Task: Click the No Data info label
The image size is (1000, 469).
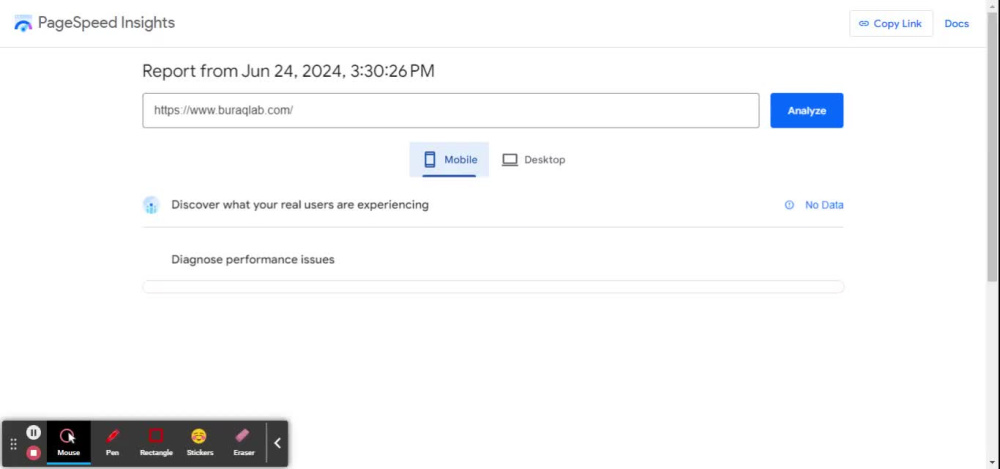Action: click(824, 205)
